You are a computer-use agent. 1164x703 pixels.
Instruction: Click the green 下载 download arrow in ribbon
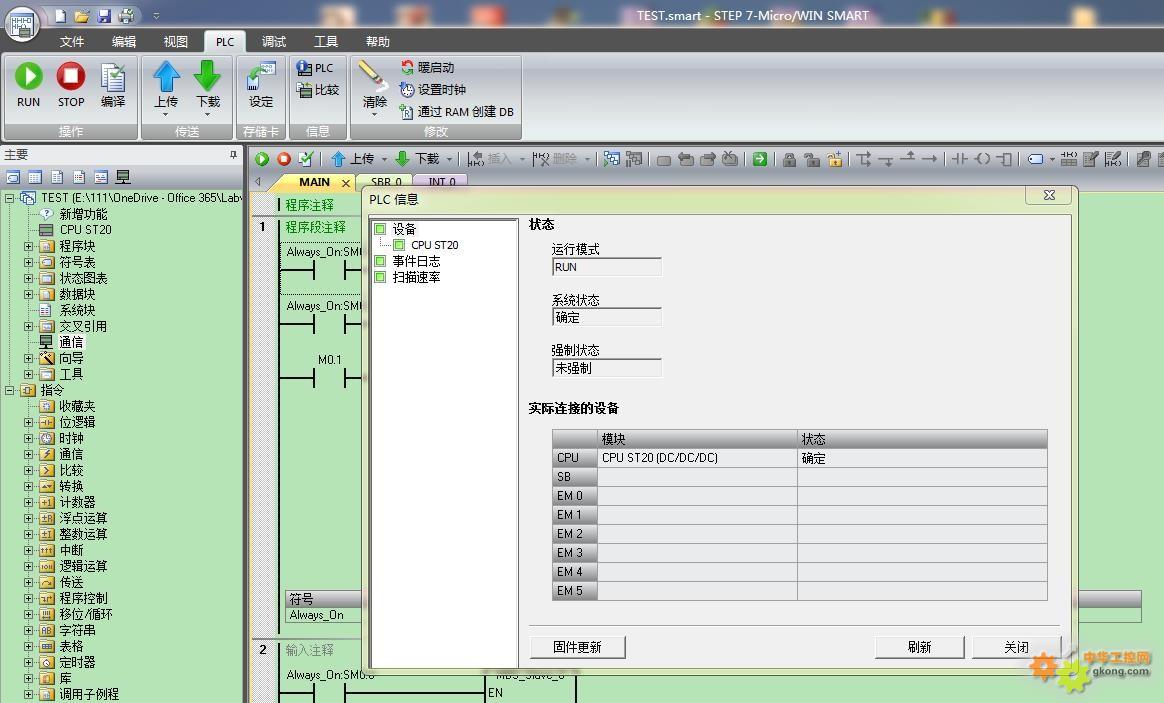point(207,76)
